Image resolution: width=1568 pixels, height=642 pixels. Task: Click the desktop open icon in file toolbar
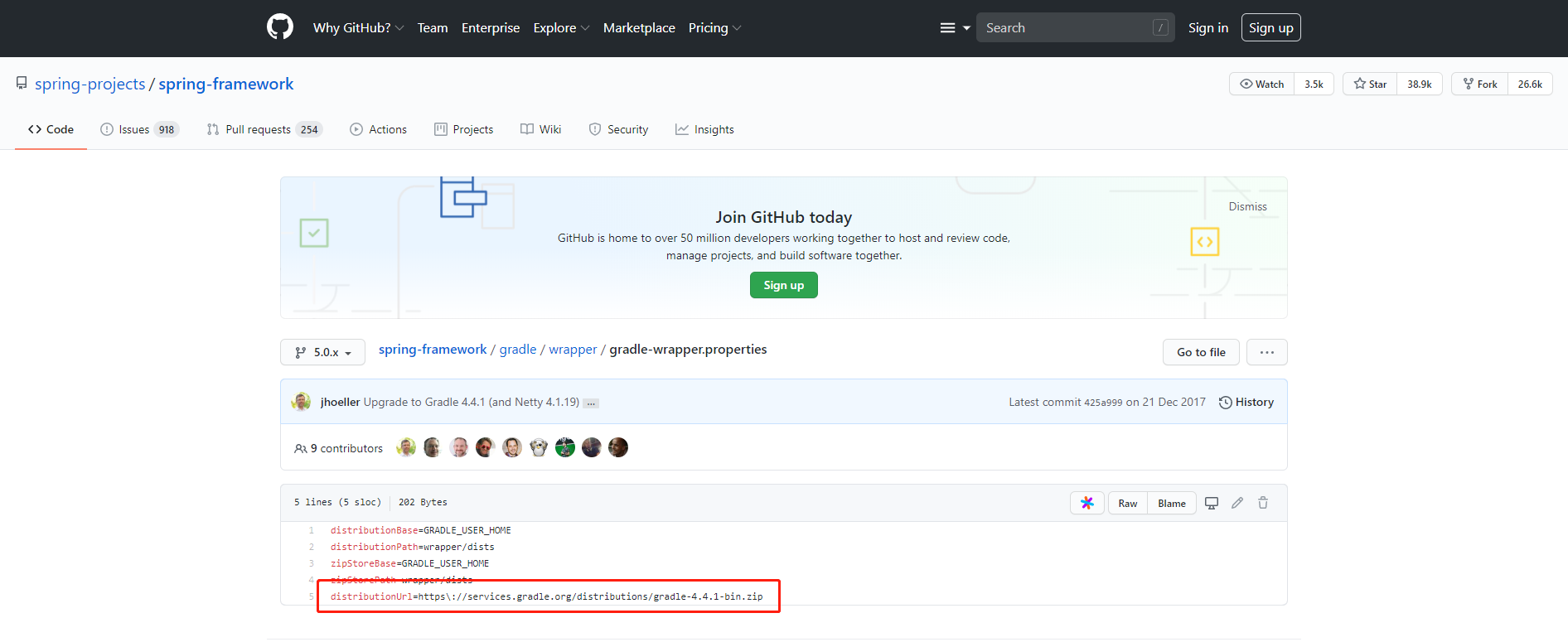[x=1212, y=503]
